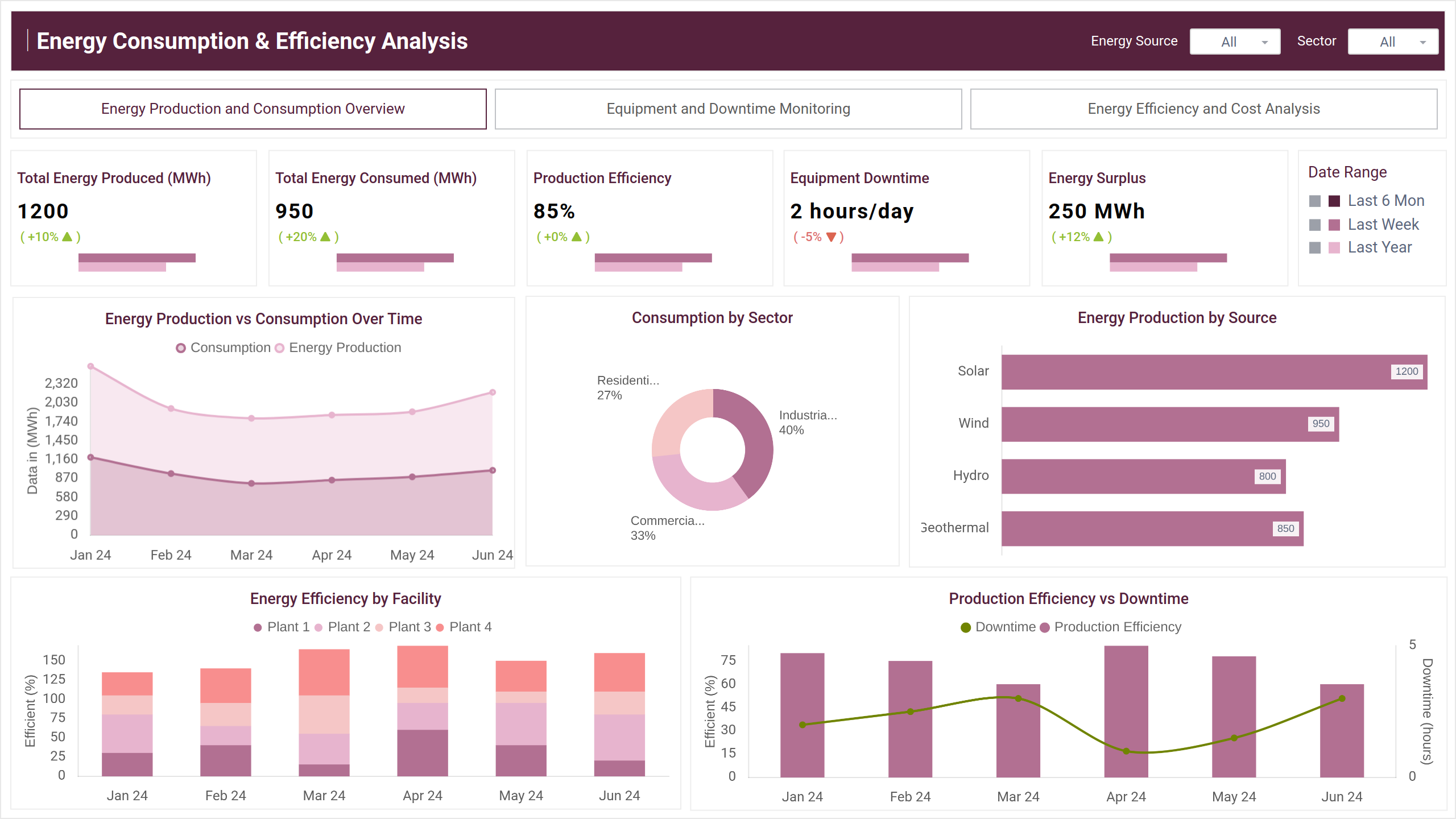
Task: Click the 85% Production Efficiency value
Action: click(x=554, y=212)
